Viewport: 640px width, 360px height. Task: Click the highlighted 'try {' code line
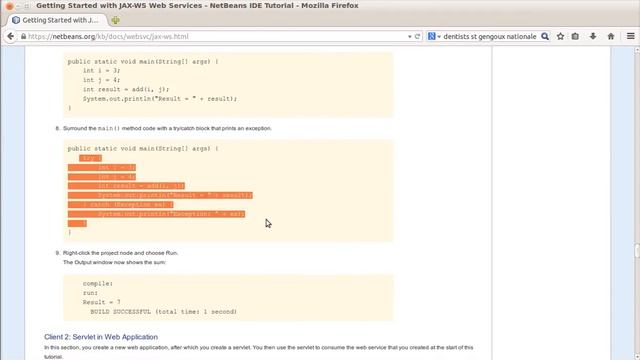(91, 158)
